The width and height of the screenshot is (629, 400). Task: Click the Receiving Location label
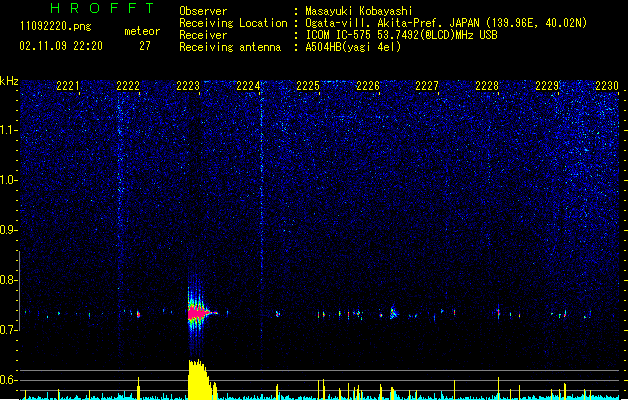click(233, 23)
